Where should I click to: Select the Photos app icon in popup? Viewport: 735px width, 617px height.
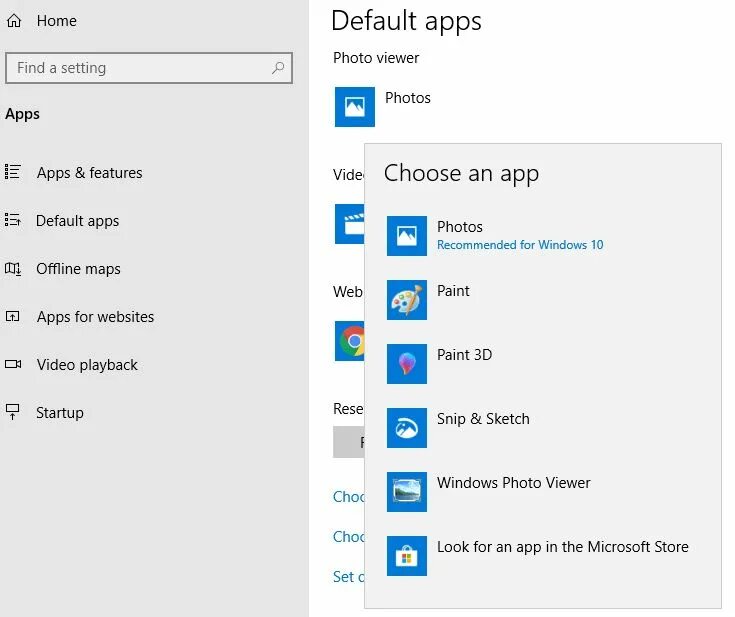coord(407,236)
